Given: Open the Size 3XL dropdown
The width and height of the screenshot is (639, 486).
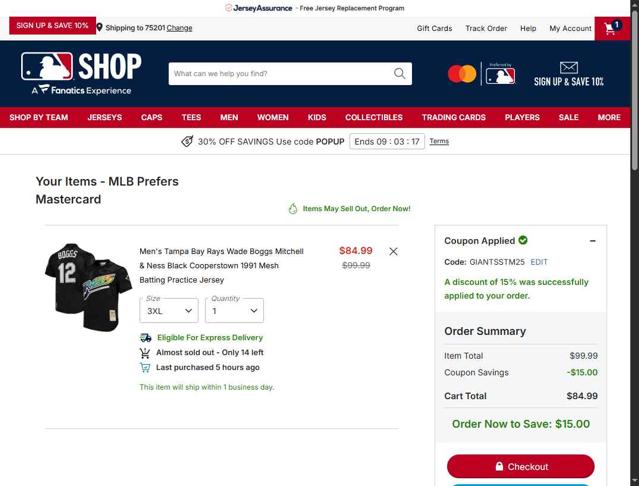Looking at the screenshot, I should [x=169, y=311].
